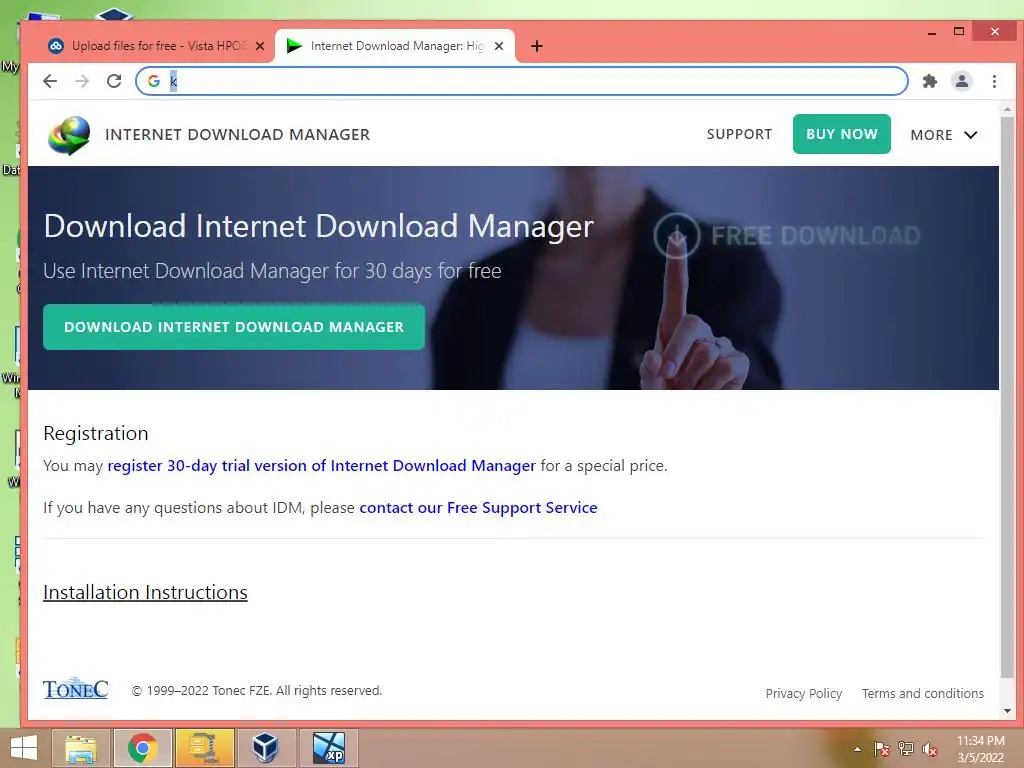Viewport: 1024px width, 768px height.
Task: Click the page vertical scrollbar thumb
Action: 1007,397
